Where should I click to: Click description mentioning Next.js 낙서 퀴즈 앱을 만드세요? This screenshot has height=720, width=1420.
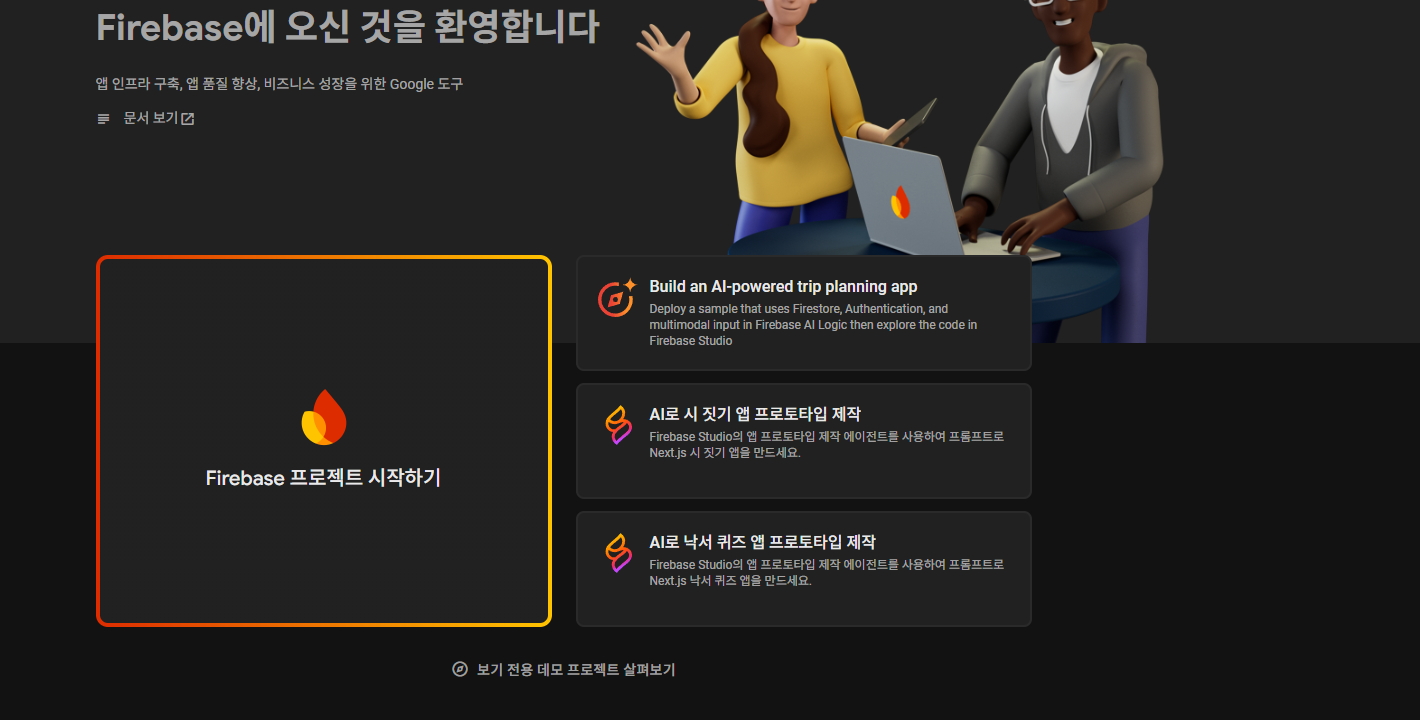click(826, 572)
